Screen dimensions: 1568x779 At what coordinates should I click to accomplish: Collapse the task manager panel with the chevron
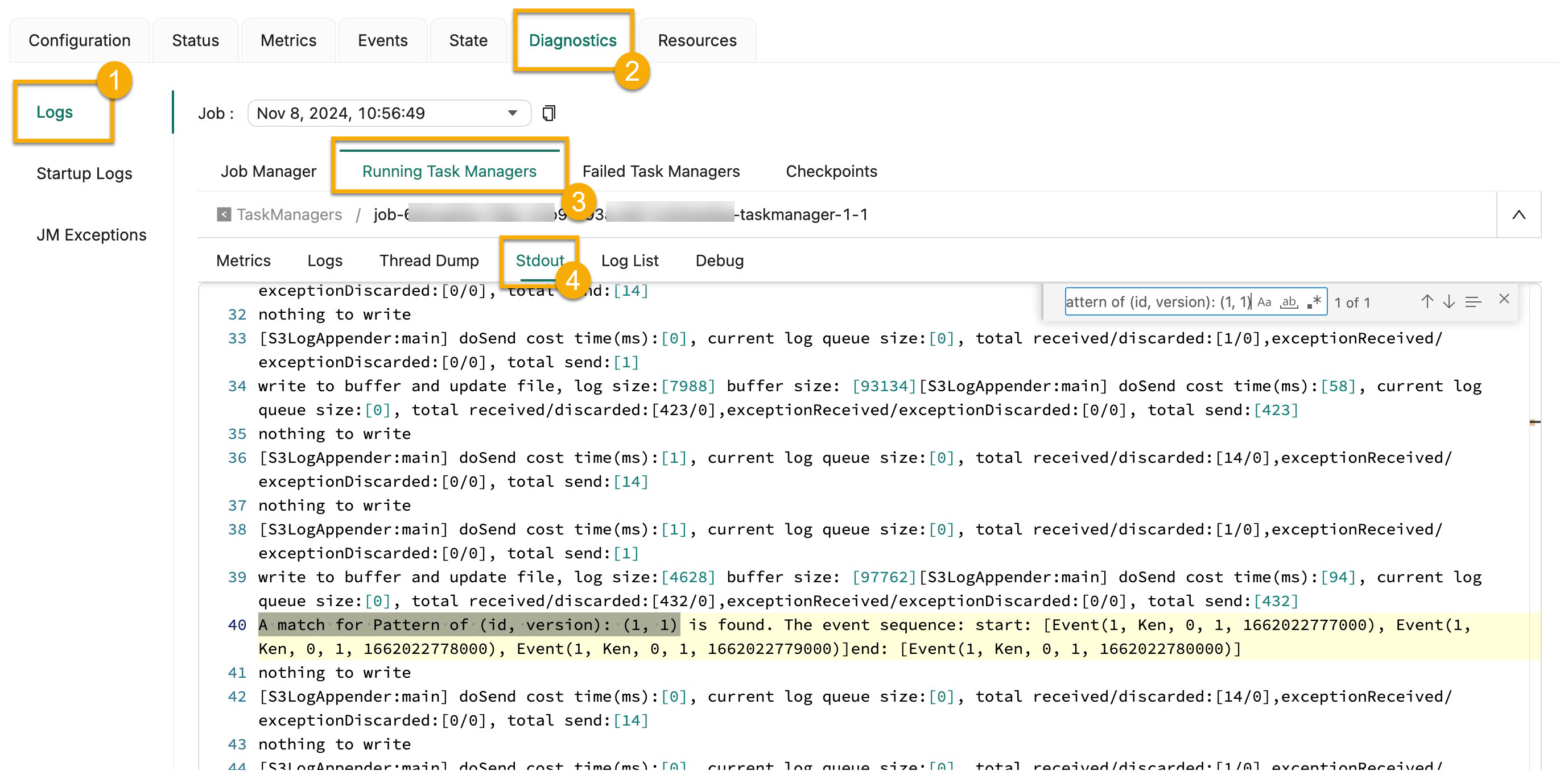coord(1519,214)
